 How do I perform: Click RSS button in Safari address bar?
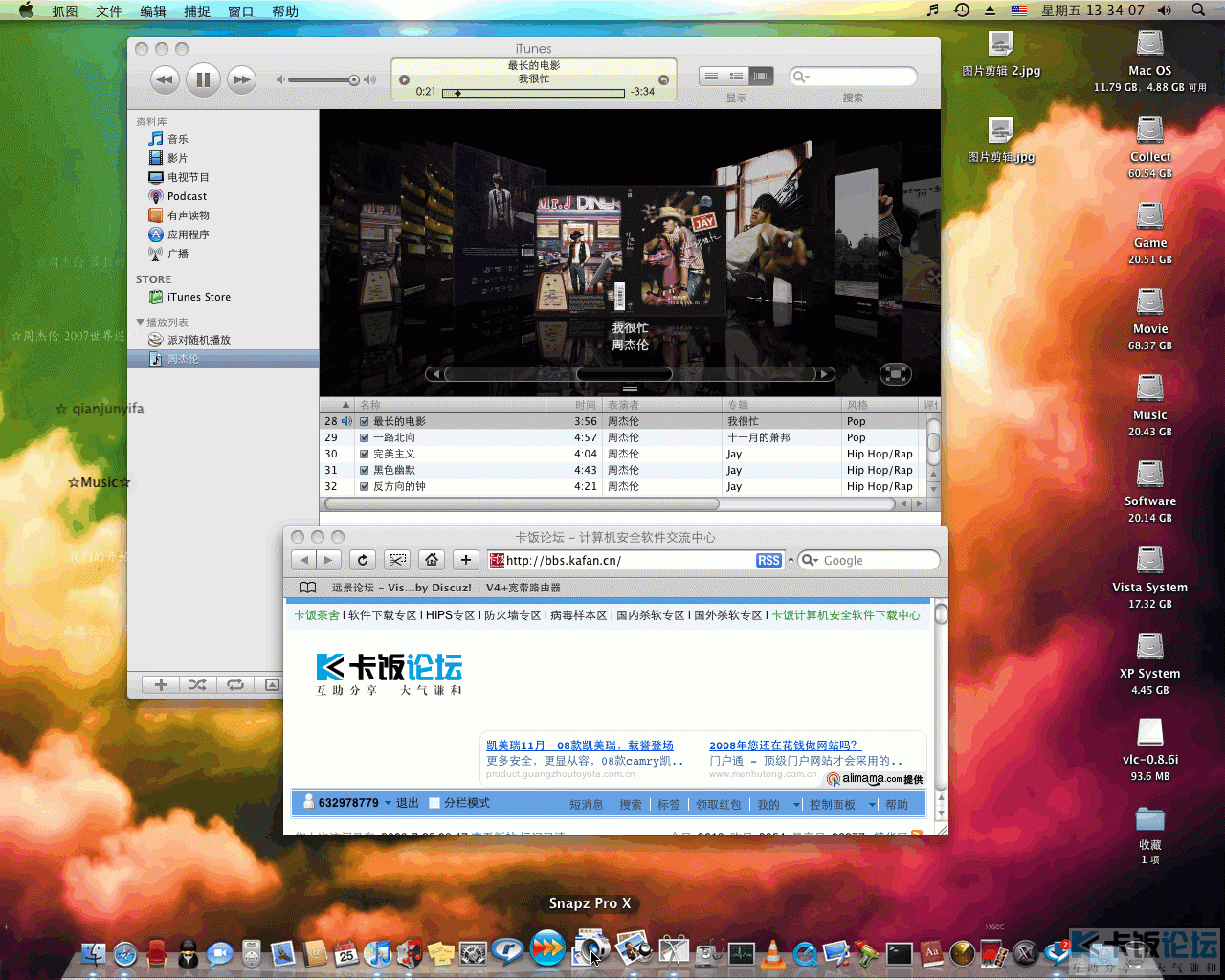(x=768, y=561)
